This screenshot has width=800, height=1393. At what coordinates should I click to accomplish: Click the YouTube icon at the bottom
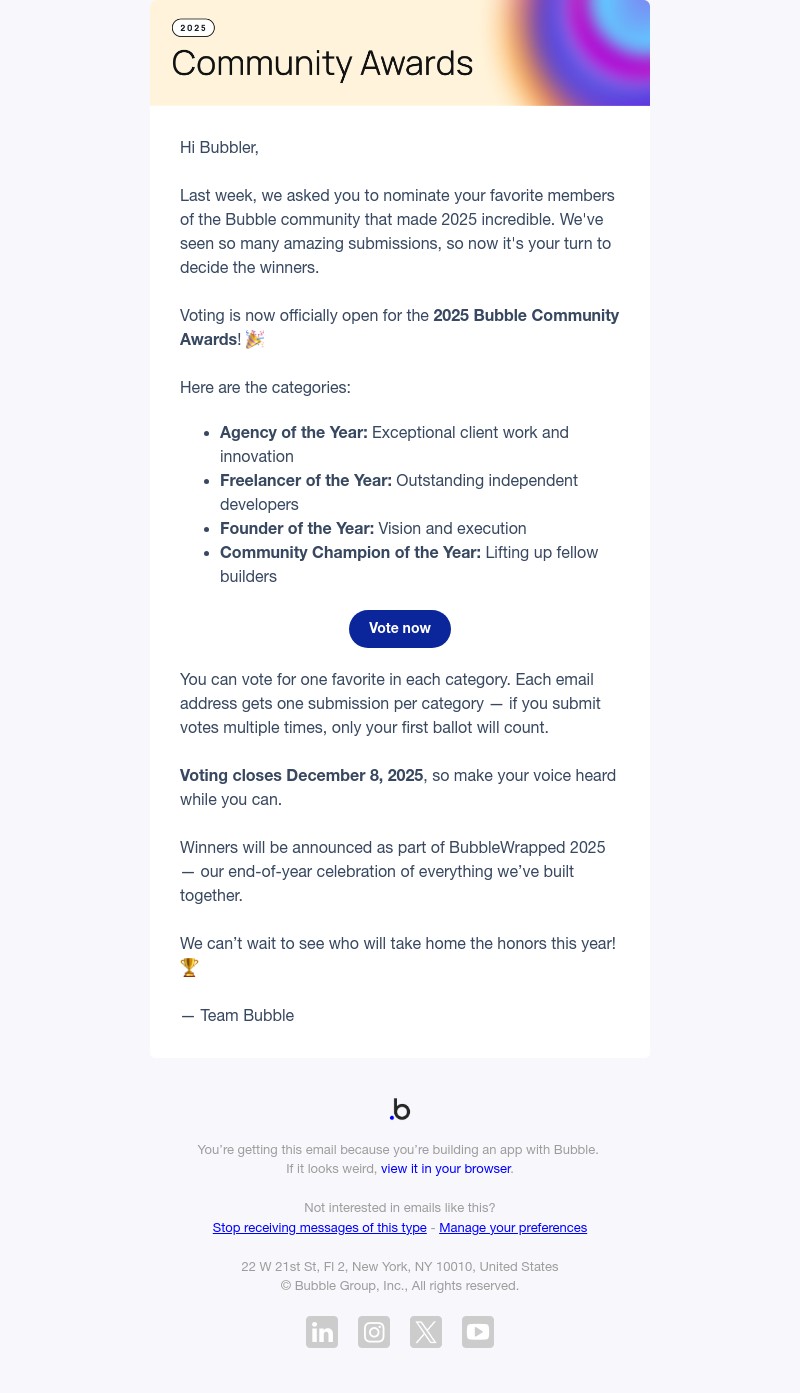click(x=478, y=1332)
